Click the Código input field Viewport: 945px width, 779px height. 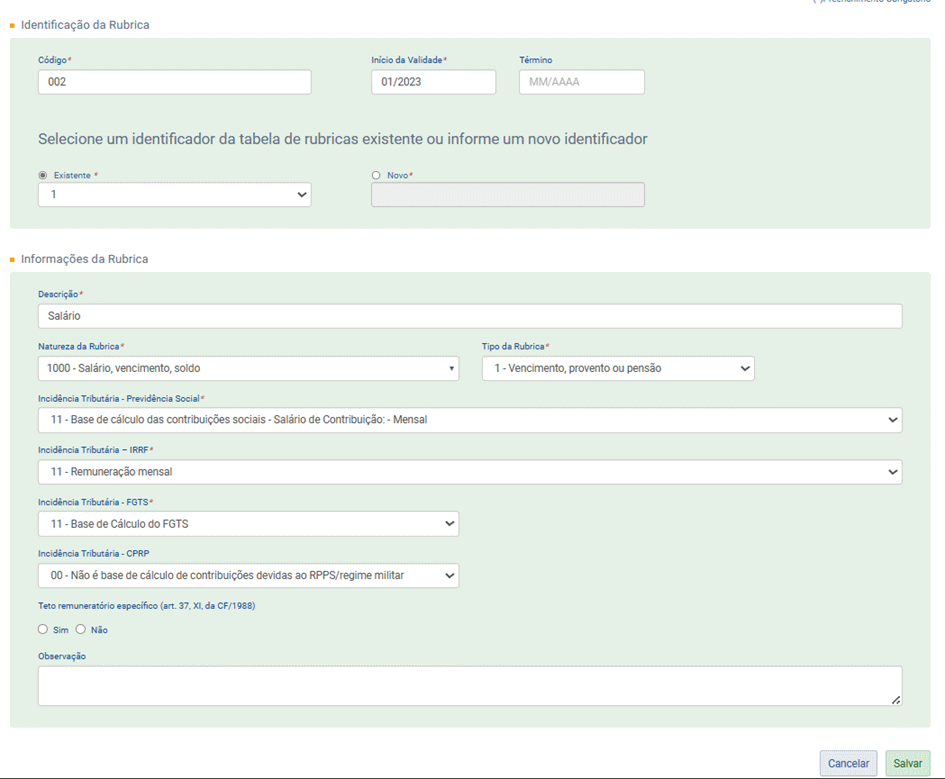coord(174,82)
